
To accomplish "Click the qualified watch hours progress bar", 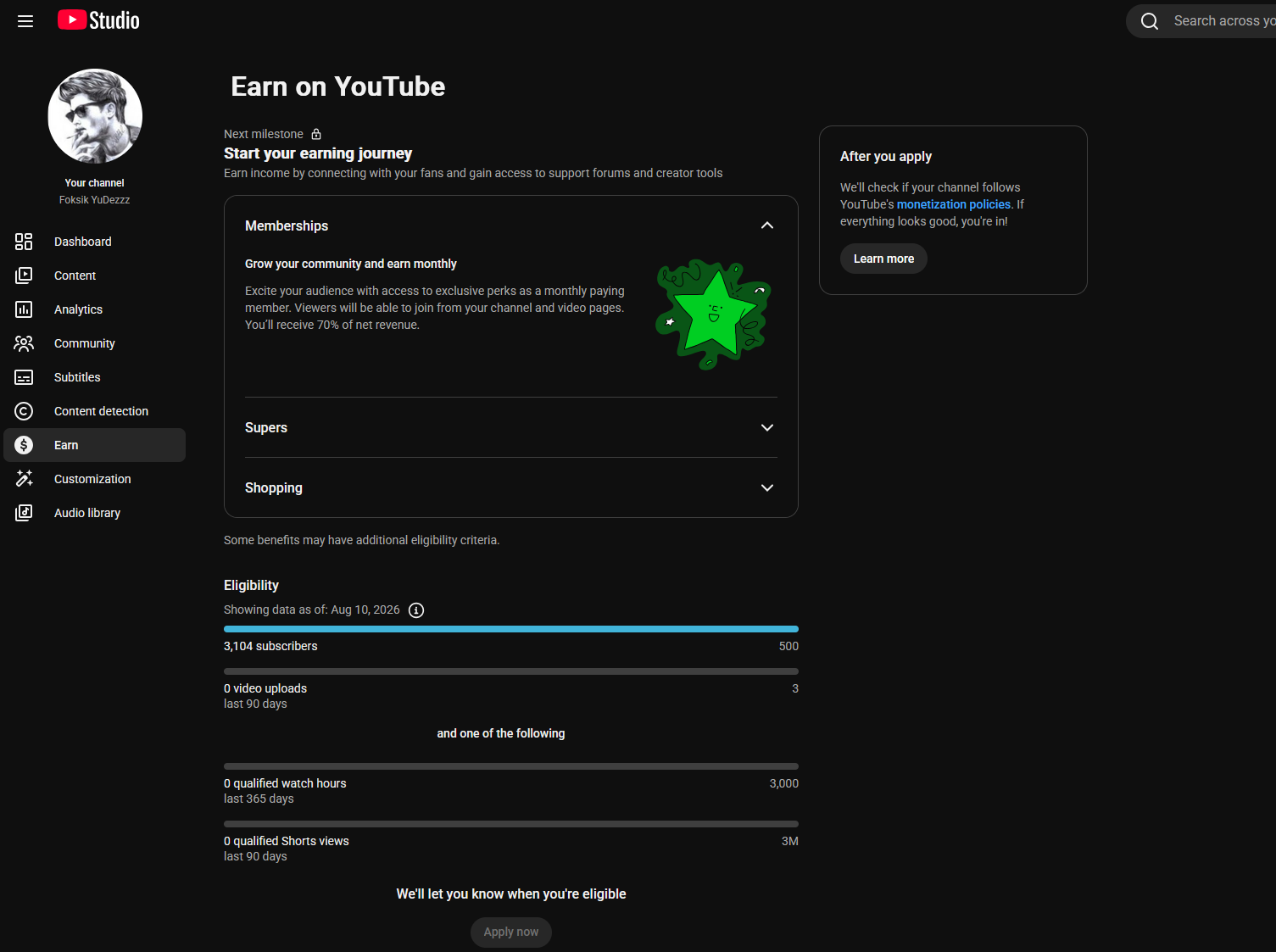I will (511, 766).
